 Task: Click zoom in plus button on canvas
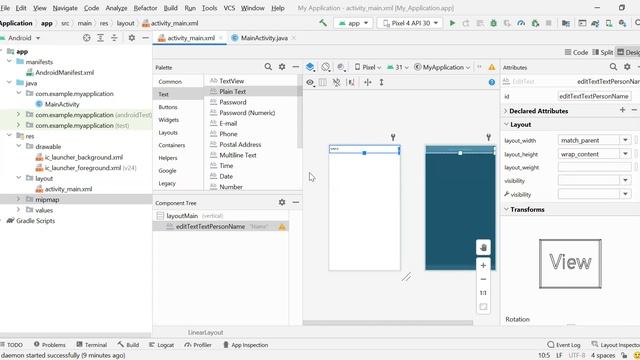pos(483,265)
